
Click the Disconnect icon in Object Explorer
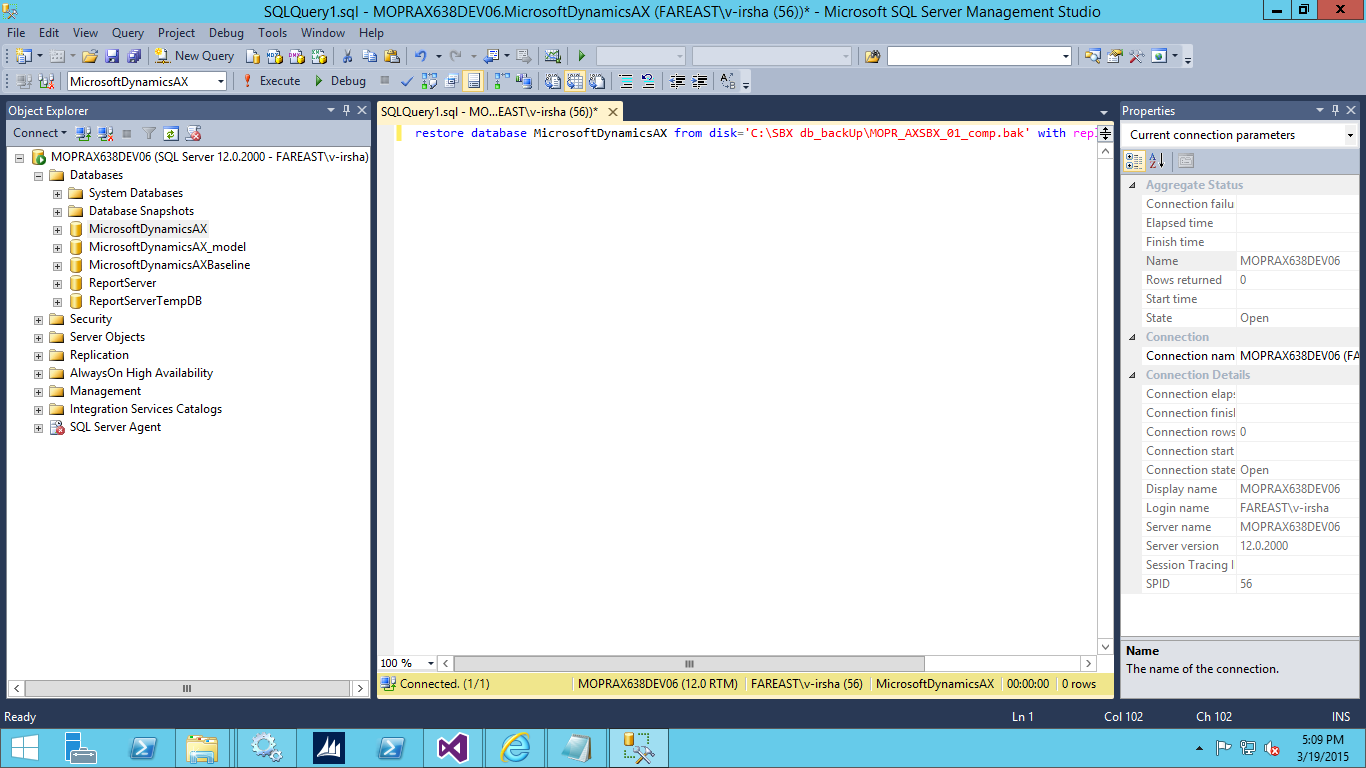(105, 133)
